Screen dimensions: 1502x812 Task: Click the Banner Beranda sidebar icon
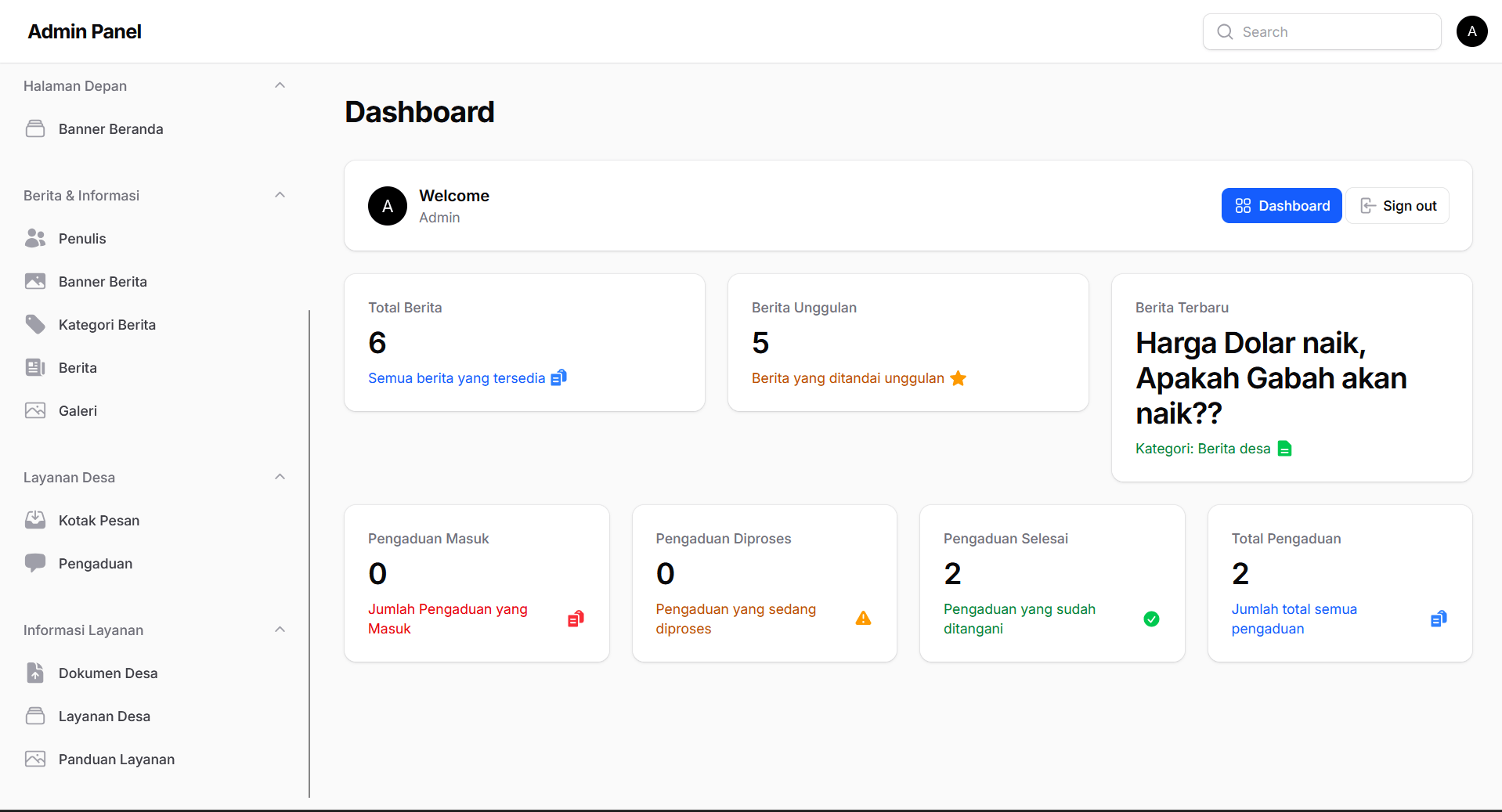point(35,129)
